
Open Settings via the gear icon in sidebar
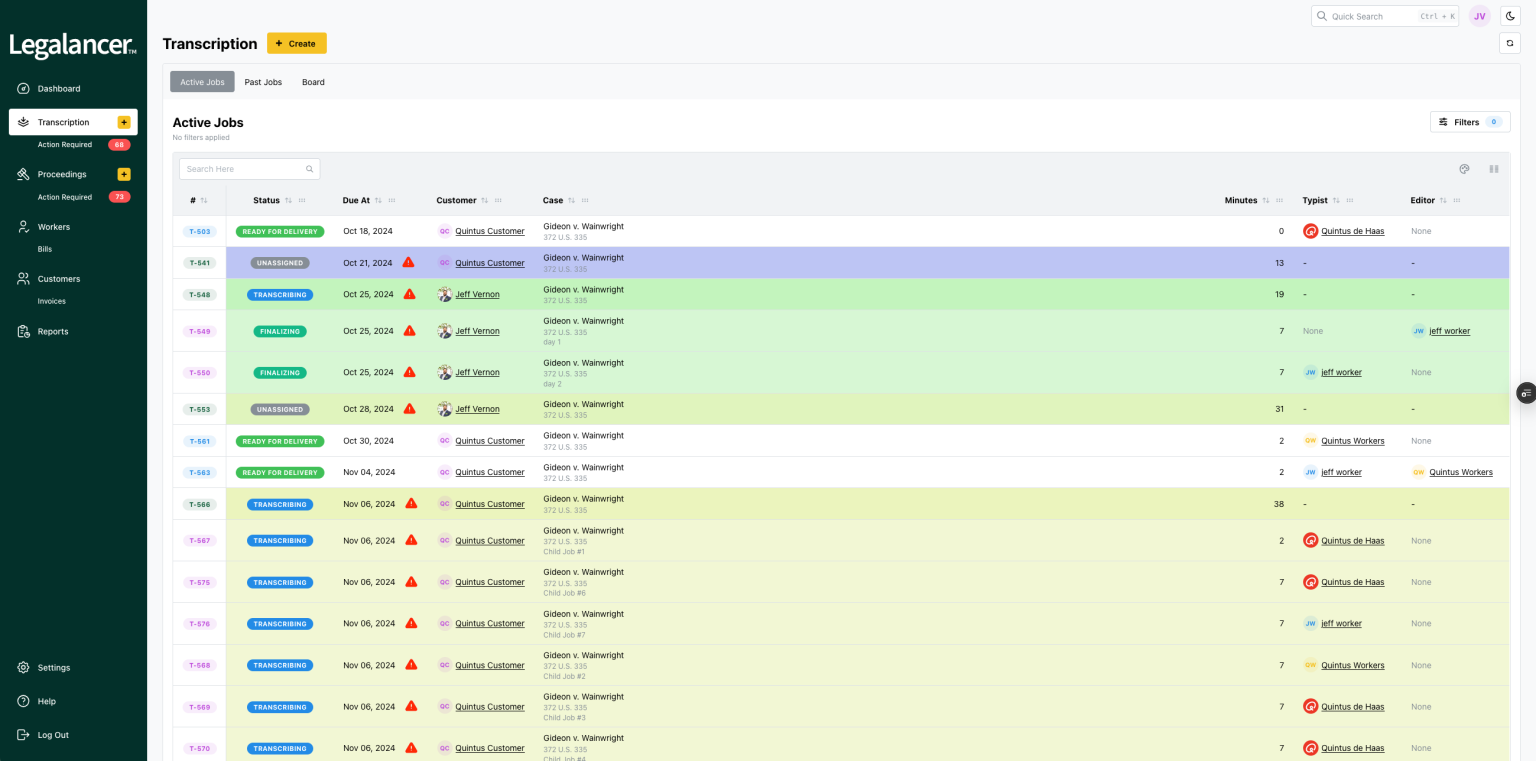tap(23, 667)
